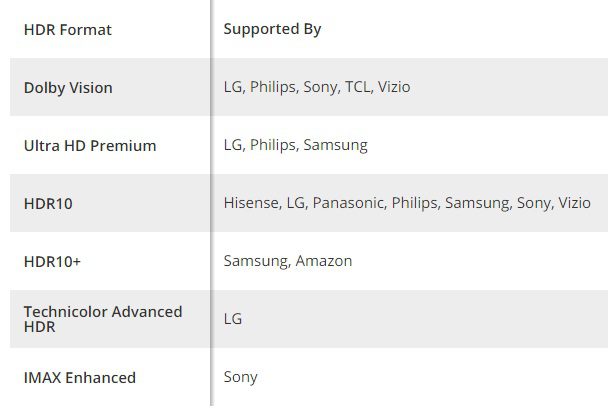Click the HDR10+ format name cell
This screenshot has height=408, width=608.
tap(52, 262)
